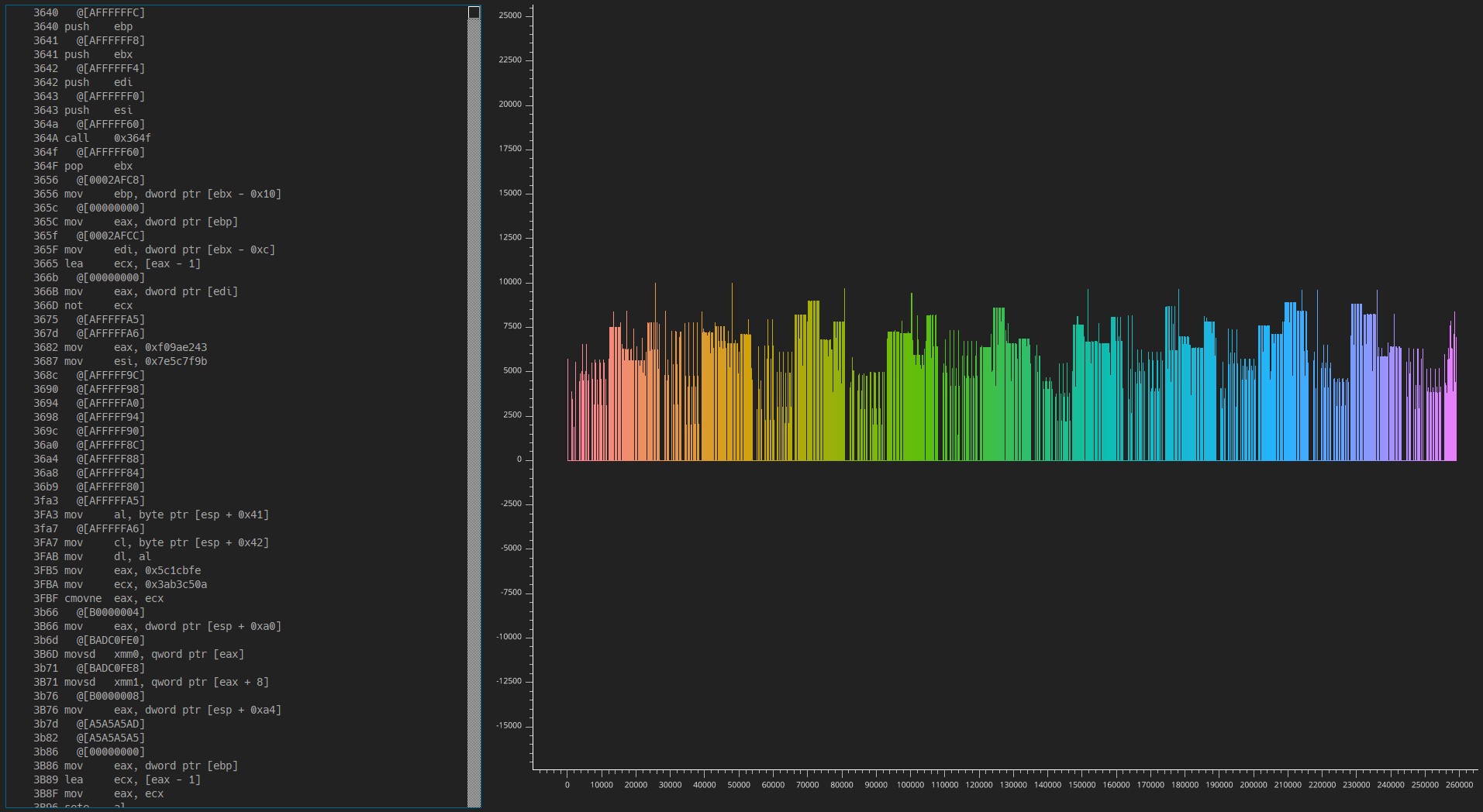The width and height of the screenshot is (1483, 812).
Task: Select the line '3FBA mov ecx, 0x3ab3c50a'
Action: [x=236, y=584]
